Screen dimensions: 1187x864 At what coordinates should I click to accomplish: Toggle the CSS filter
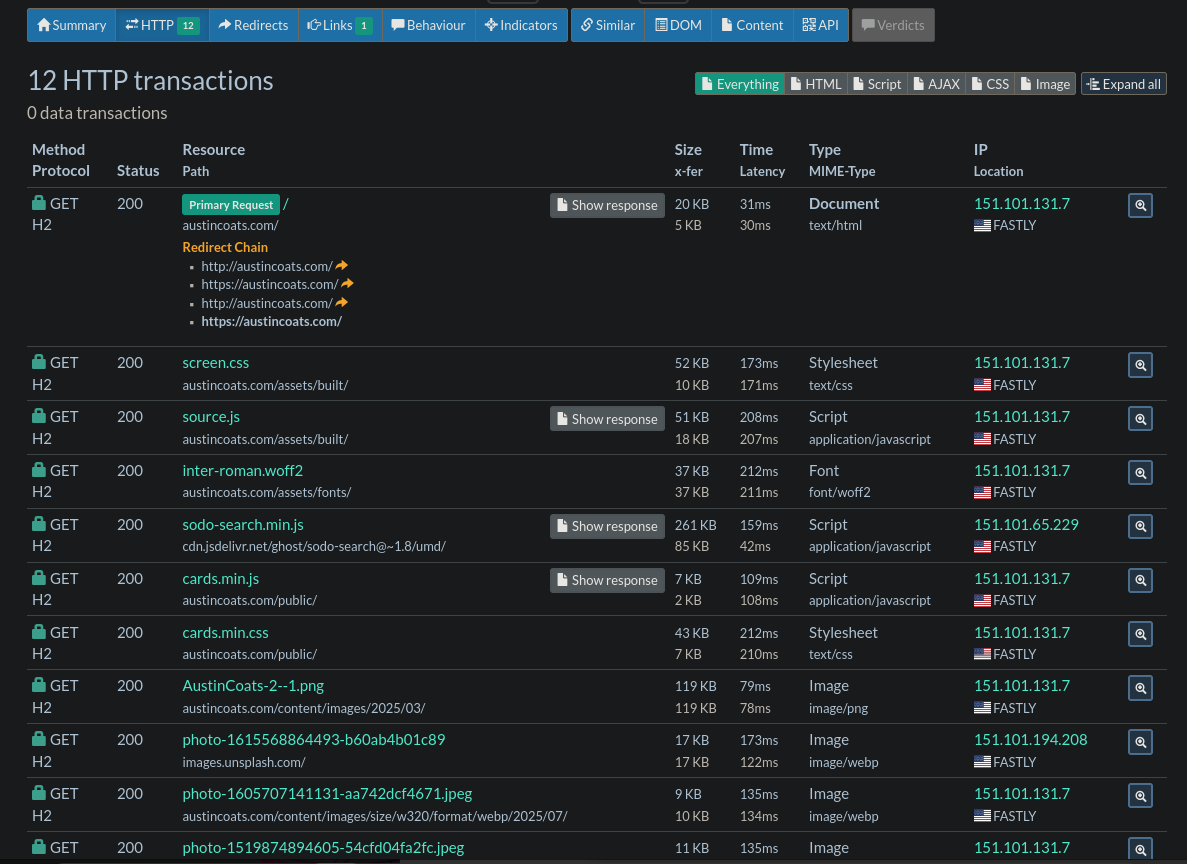point(989,84)
